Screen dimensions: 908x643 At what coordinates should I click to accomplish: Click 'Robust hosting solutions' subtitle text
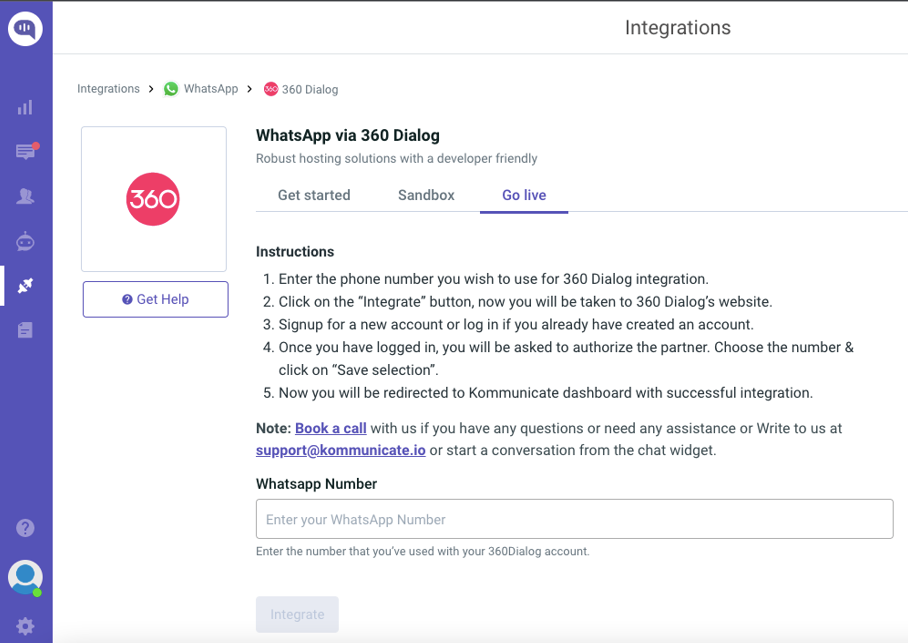point(397,159)
